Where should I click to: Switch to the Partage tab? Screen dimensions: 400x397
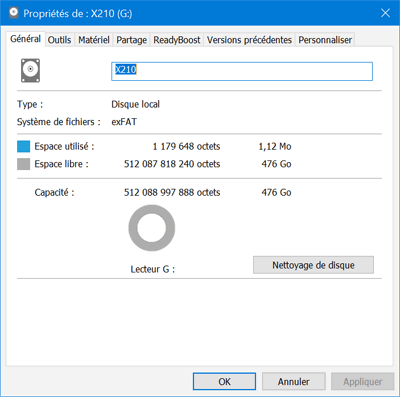(131, 40)
